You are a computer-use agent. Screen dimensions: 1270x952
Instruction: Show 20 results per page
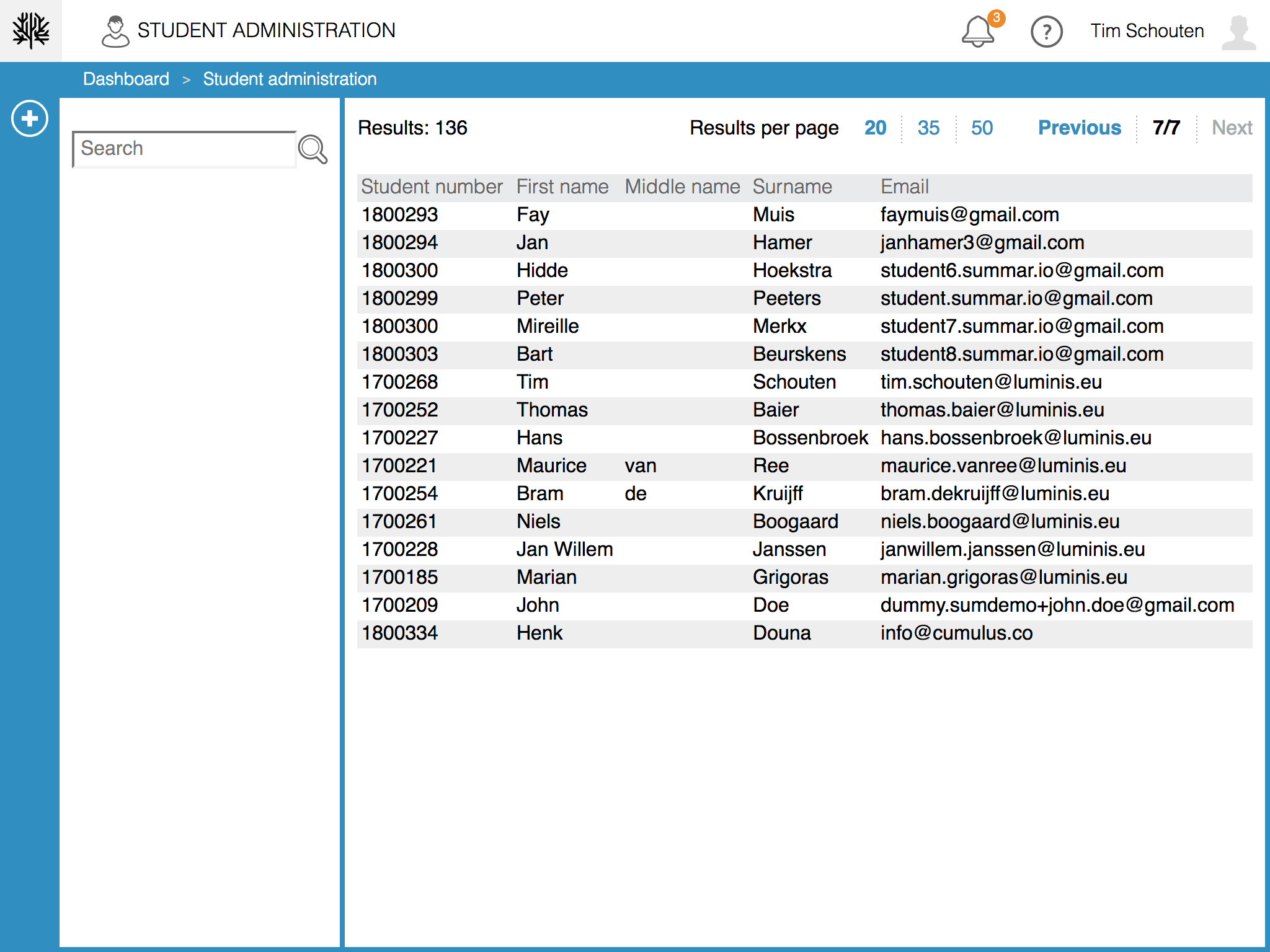coord(875,128)
